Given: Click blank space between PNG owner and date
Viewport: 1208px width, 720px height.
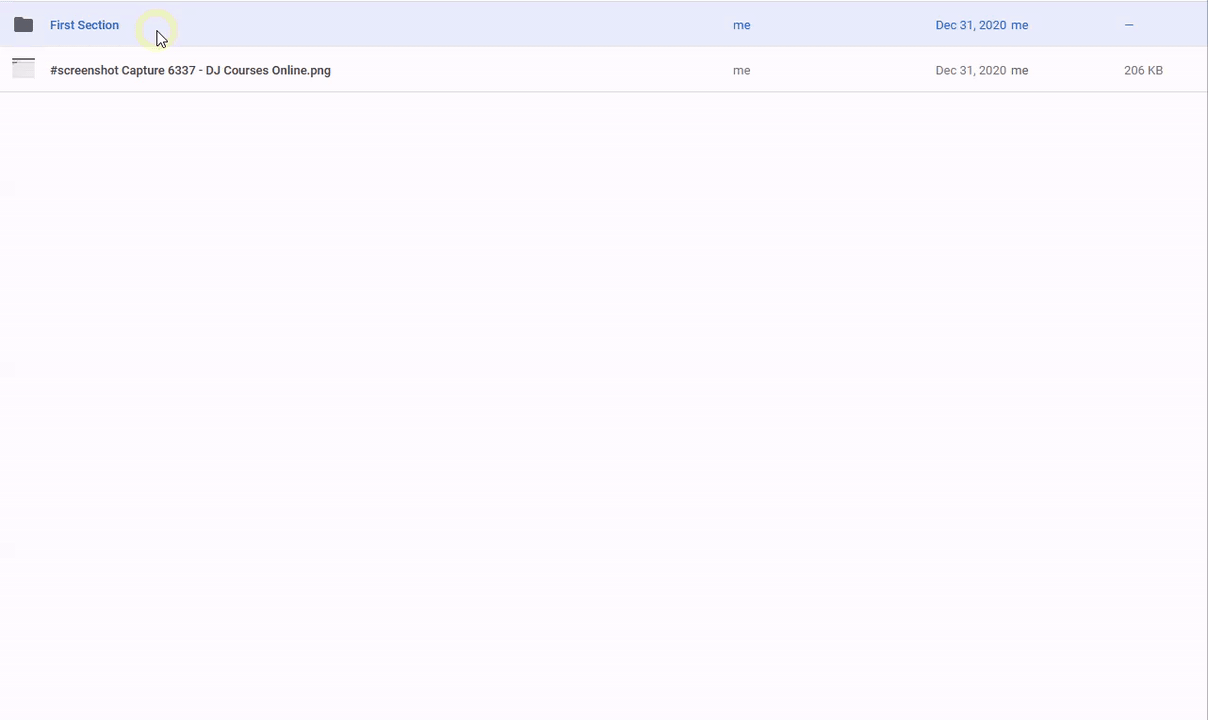Looking at the screenshot, I should [x=840, y=70].
